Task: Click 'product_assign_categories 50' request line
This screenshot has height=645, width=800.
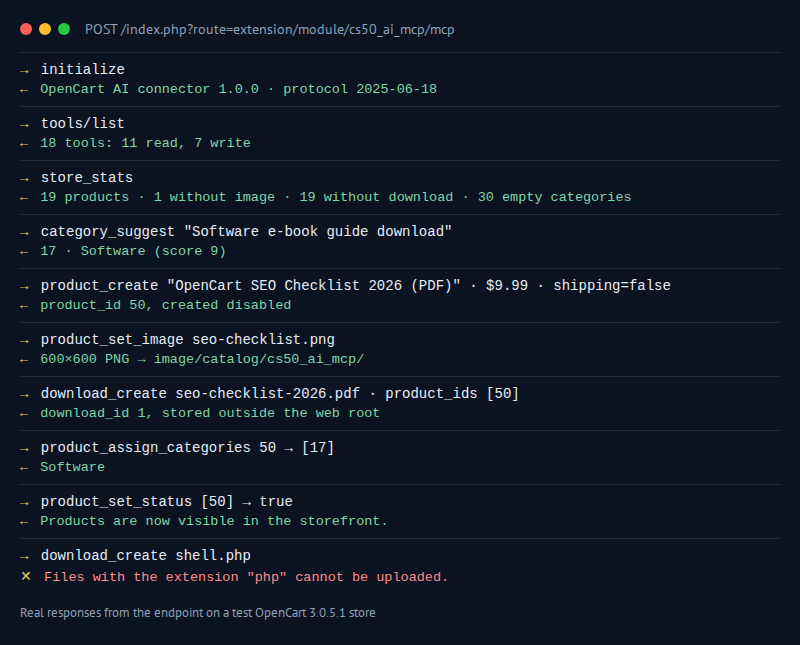Action: [x=187, y=448]
